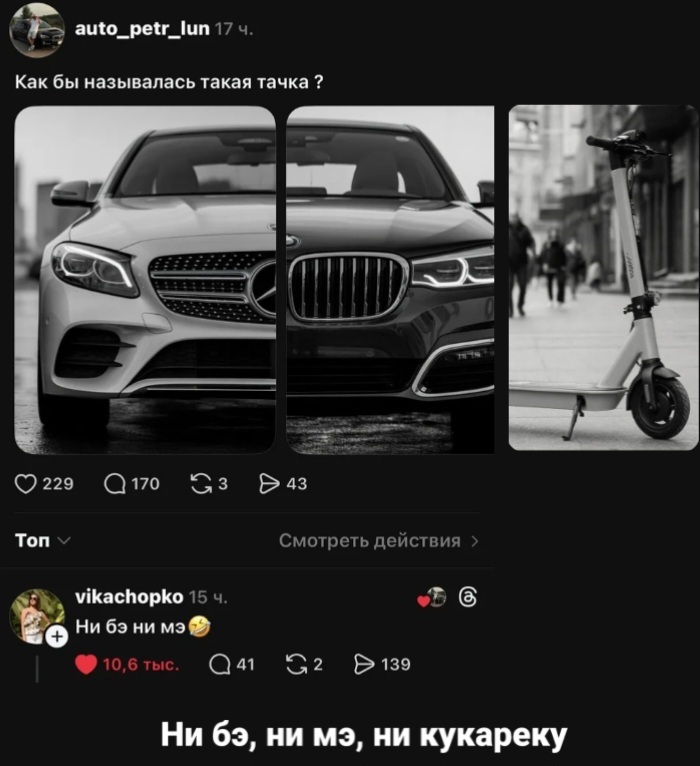This screenshot has width=700, height=766.
Task: Open the vikachopko profile name
Action: click(129, 597)
